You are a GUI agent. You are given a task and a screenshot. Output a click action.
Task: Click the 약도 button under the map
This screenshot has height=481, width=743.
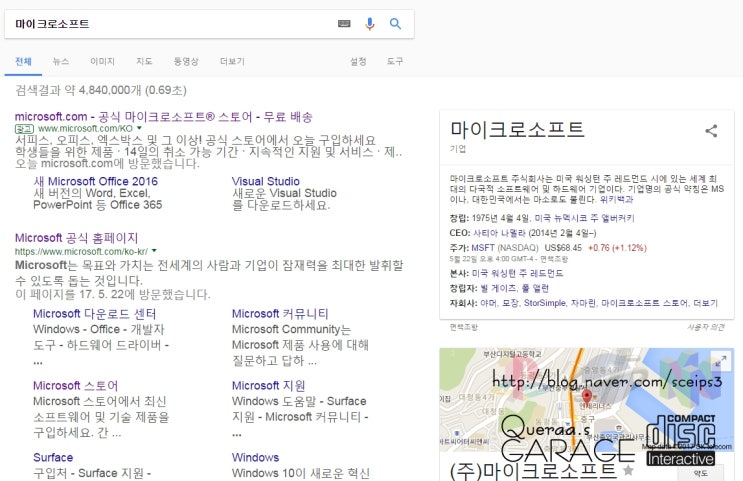point(701,472)
